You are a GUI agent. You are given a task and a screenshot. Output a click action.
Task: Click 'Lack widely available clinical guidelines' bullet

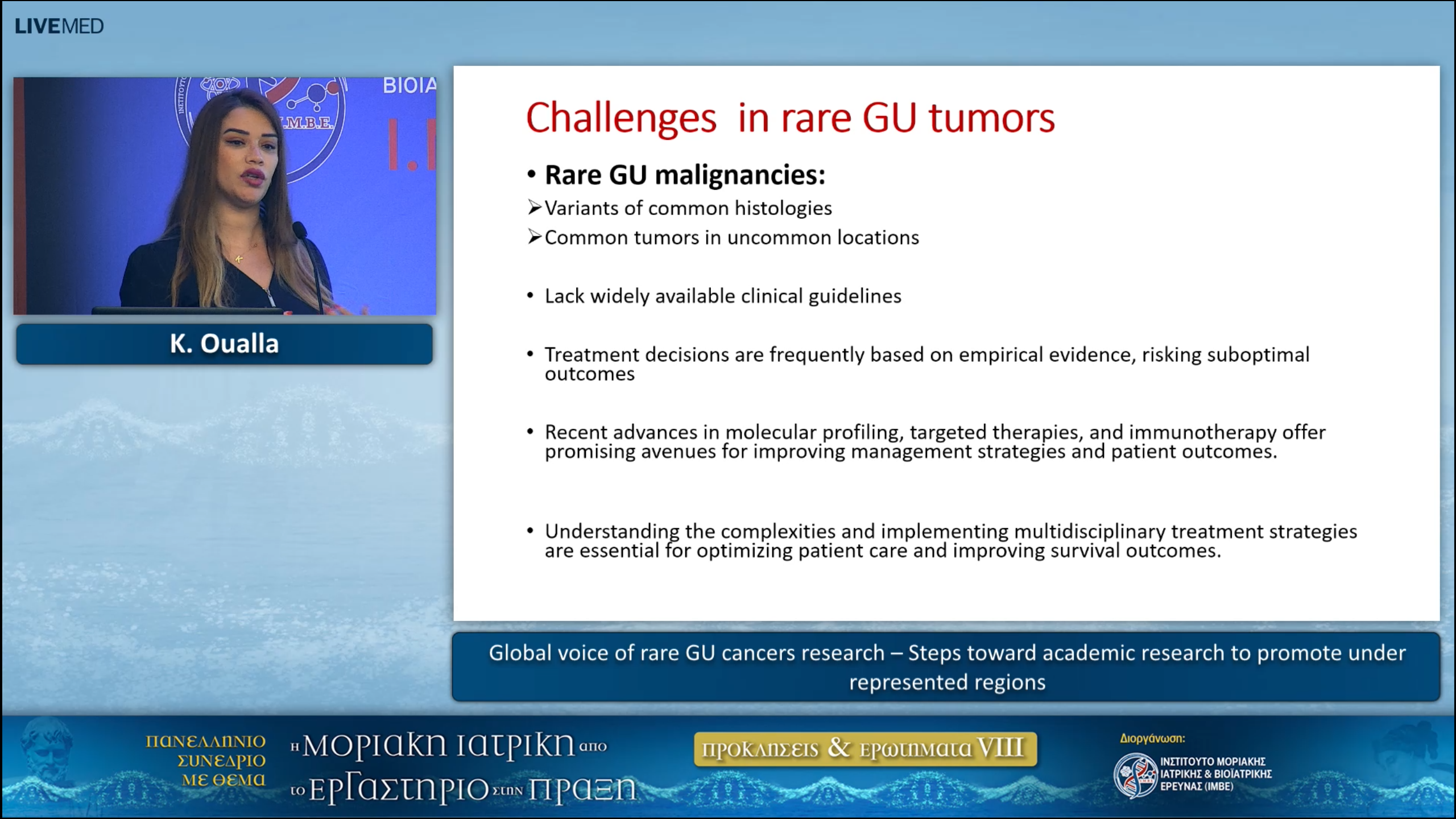click(x=723, y=296)
